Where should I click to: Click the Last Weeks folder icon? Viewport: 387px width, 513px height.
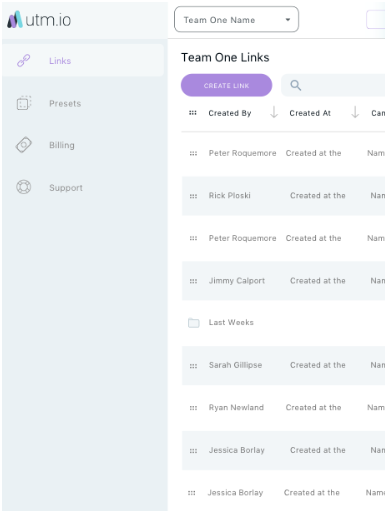tap(194, 322)
